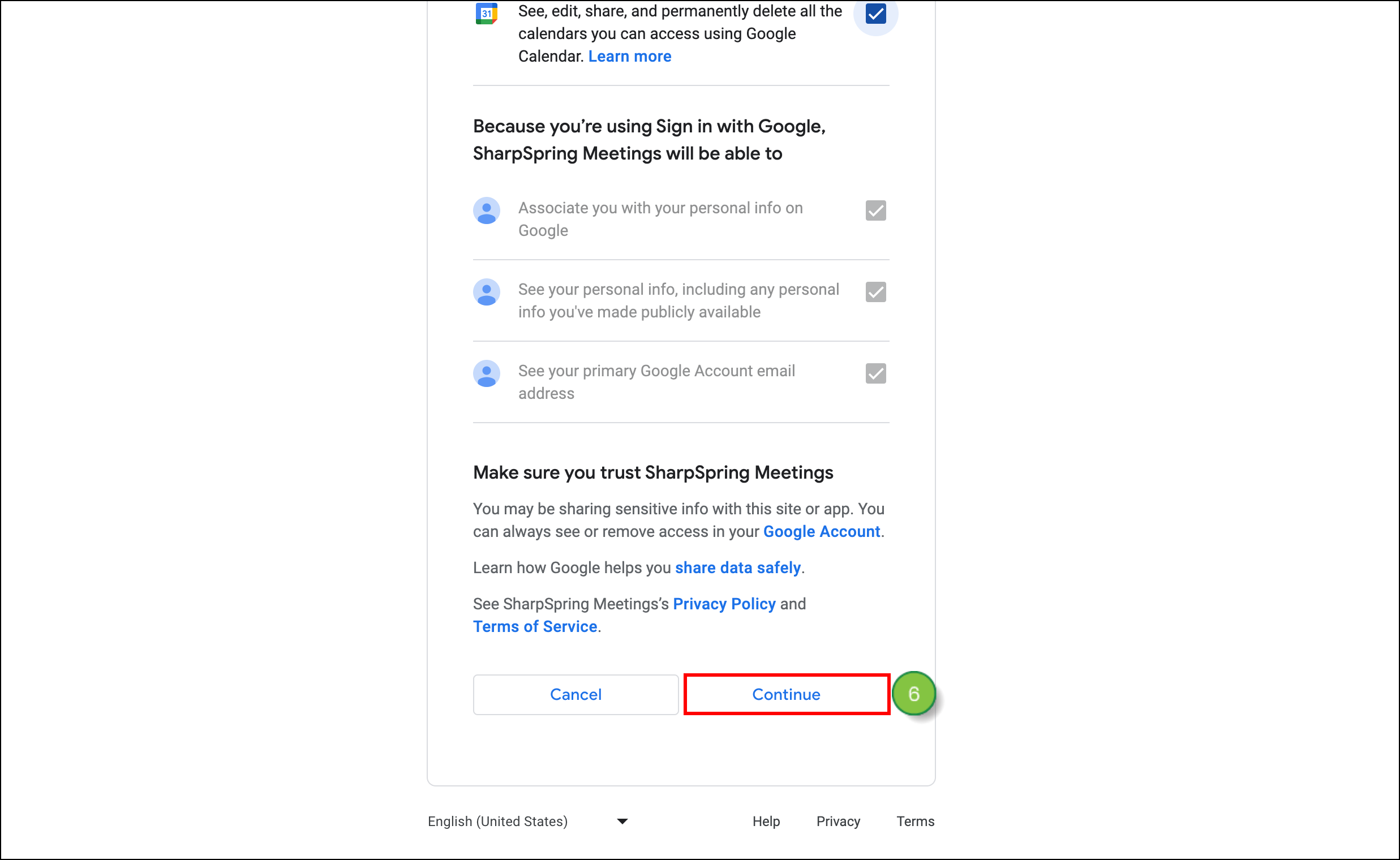Click profile icon beside 'See your personal info'

coord(487,293)
